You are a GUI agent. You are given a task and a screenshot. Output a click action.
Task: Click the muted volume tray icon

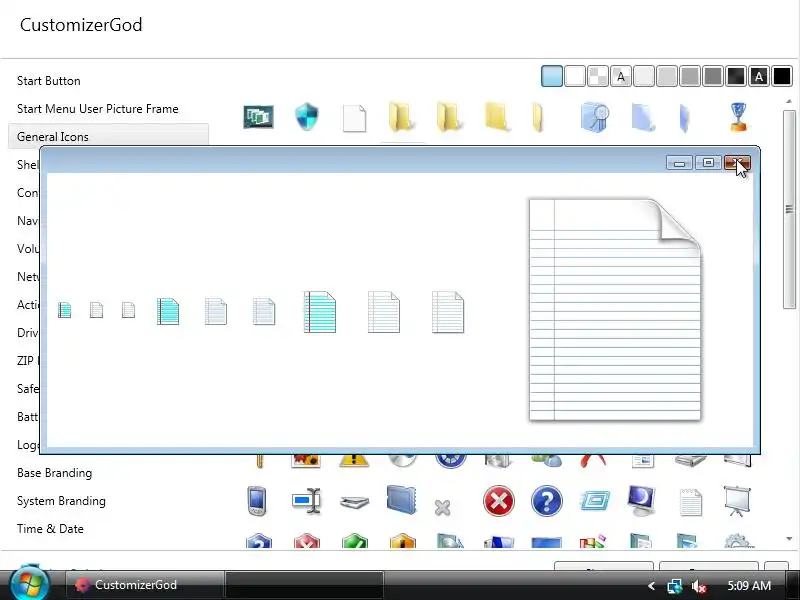[699, 586]
